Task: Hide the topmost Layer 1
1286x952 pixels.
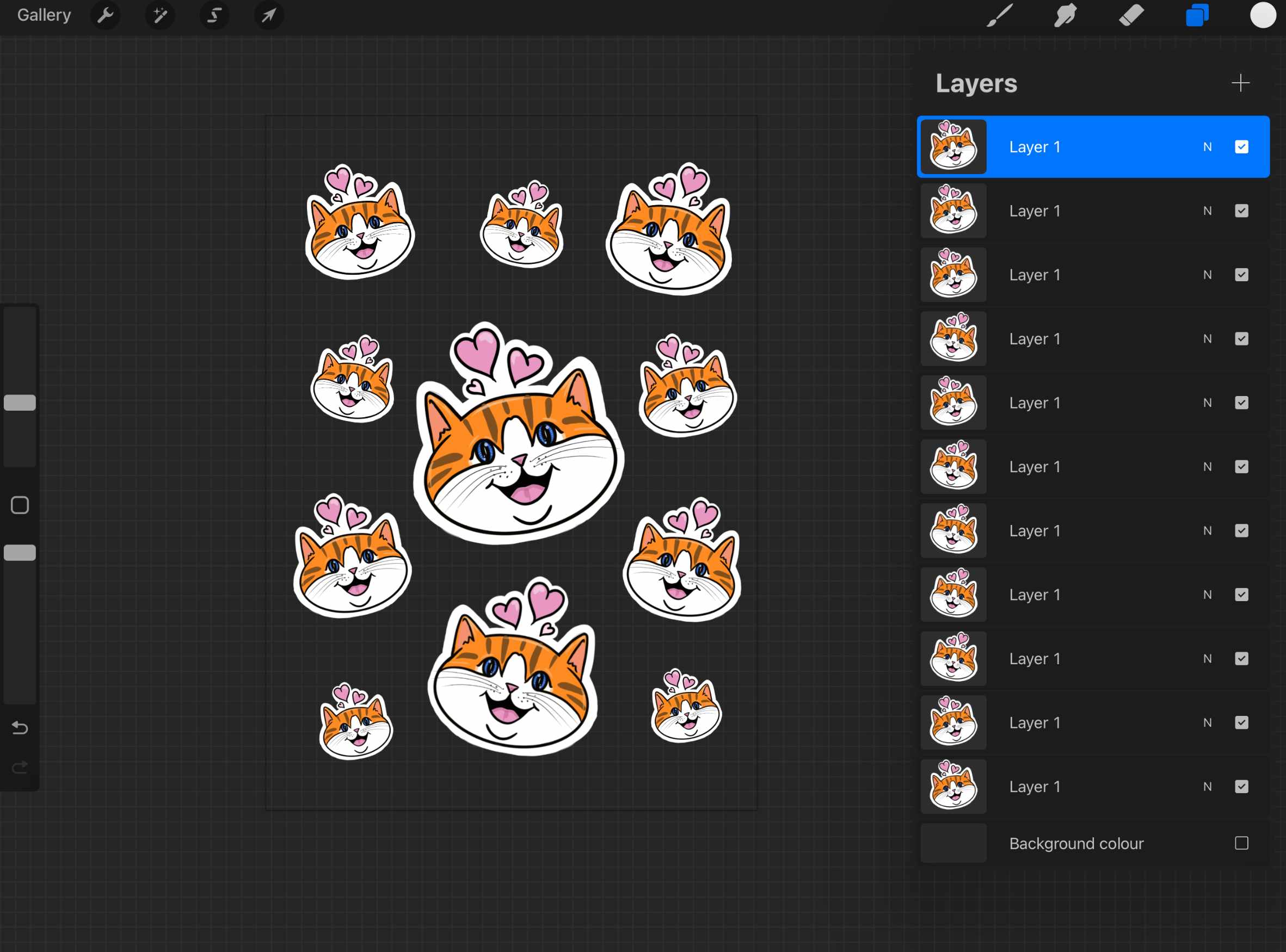Action: (x=1241, y=147)
